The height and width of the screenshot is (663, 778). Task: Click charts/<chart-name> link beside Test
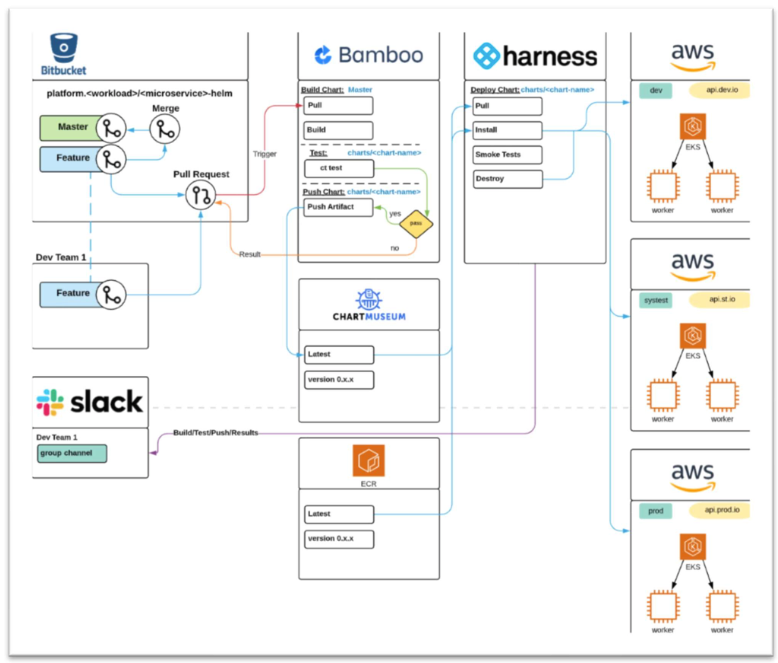(384, 153)
